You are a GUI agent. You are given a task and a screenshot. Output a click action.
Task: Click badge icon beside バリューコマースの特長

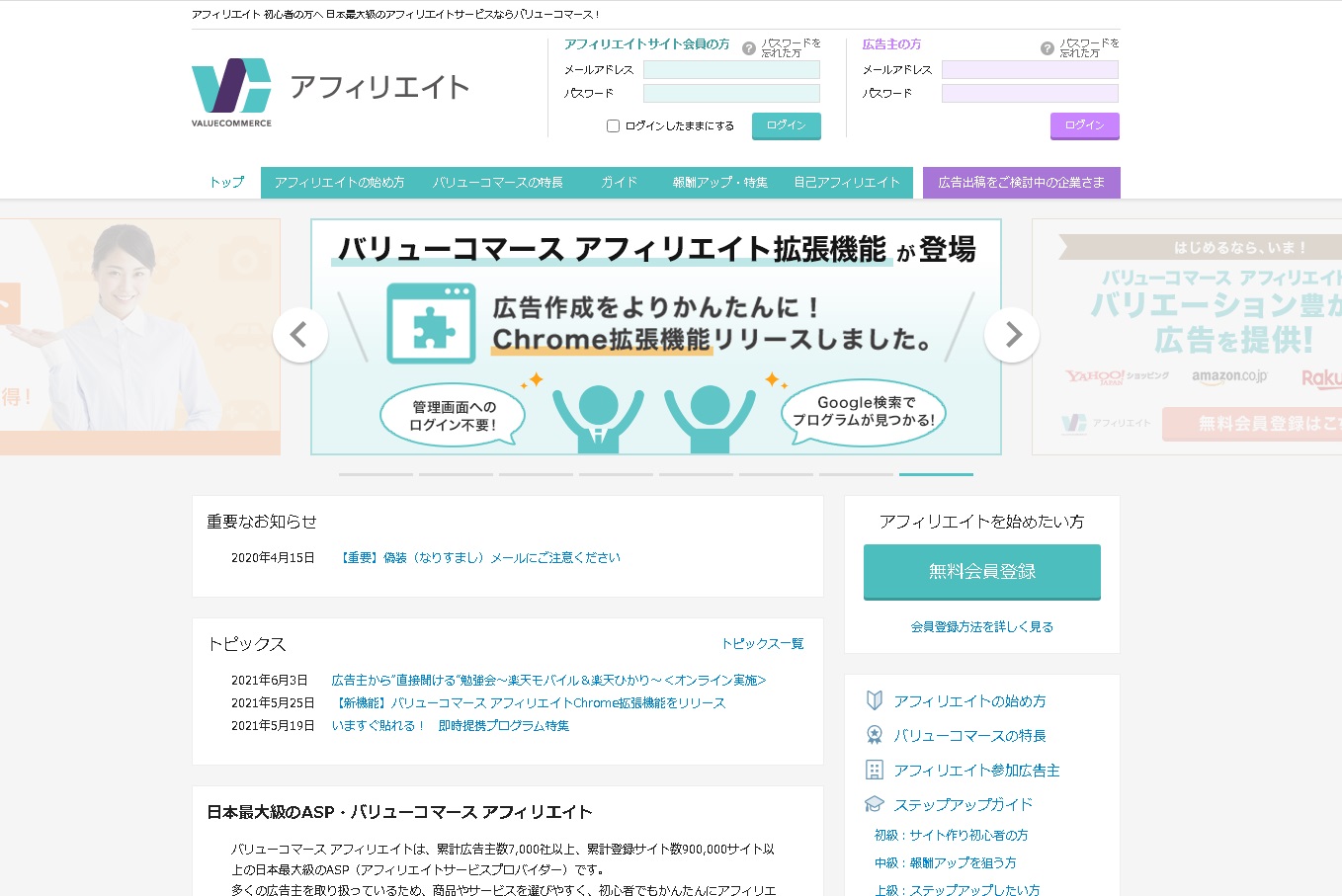(x=874, y=735)
